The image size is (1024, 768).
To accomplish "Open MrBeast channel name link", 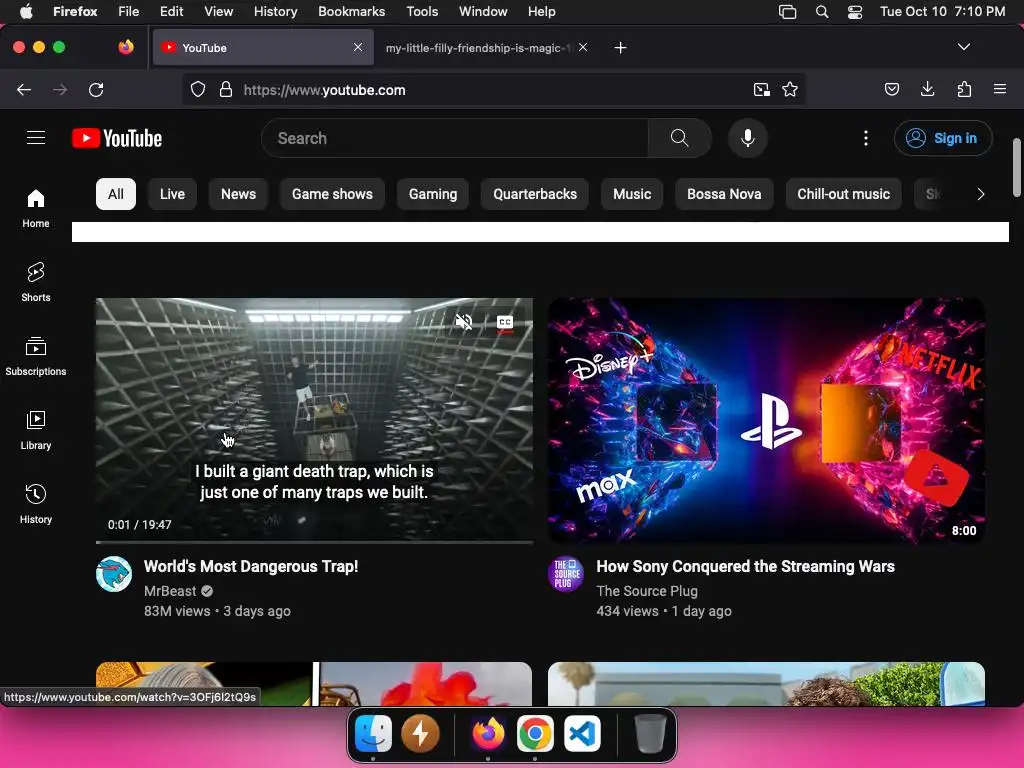I will tap(170, 591).
